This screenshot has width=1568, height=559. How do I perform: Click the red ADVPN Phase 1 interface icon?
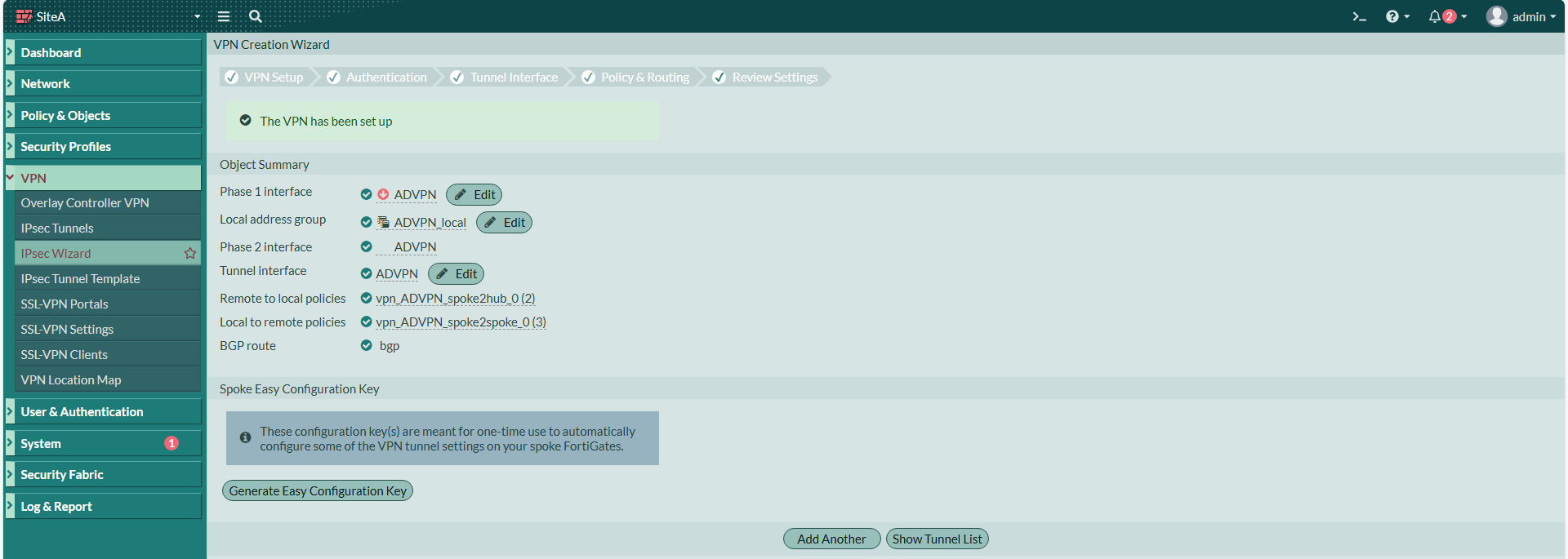click(383, 194)
